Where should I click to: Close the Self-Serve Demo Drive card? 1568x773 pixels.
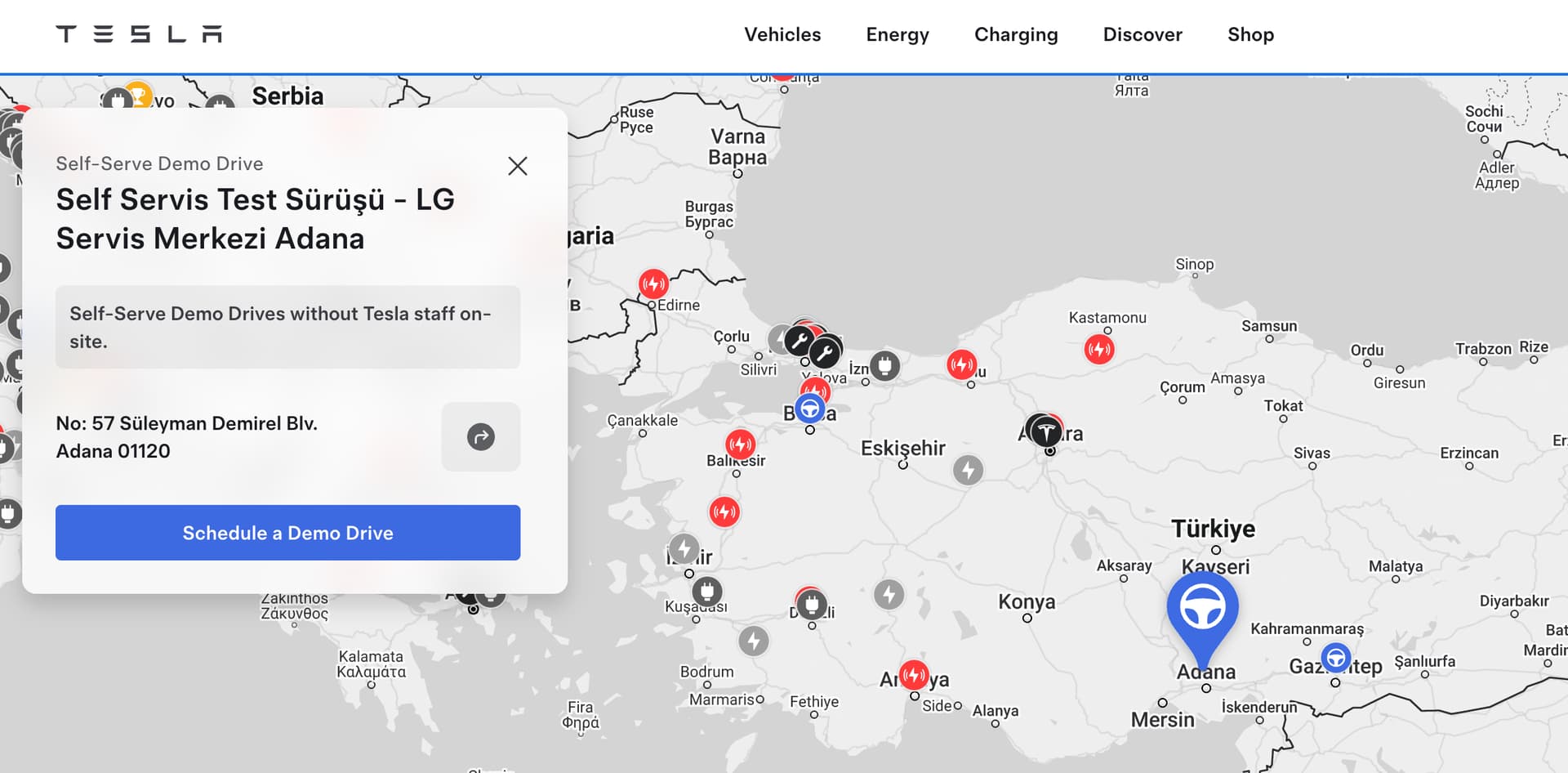click(x=517, y=166)
